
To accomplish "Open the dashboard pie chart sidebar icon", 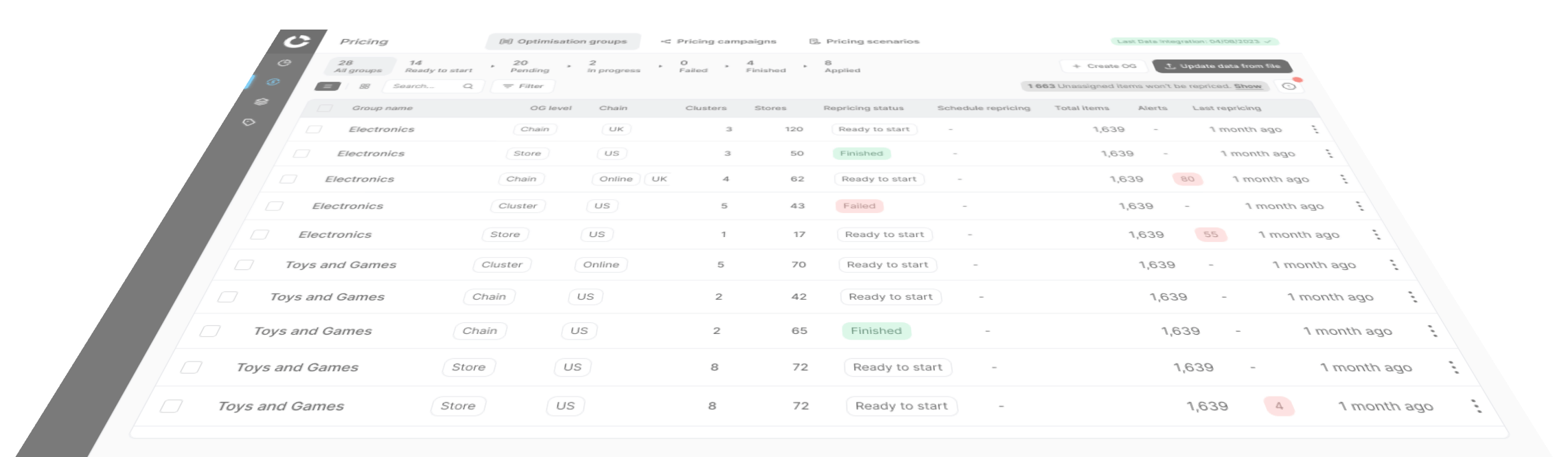I will (284, 63).
